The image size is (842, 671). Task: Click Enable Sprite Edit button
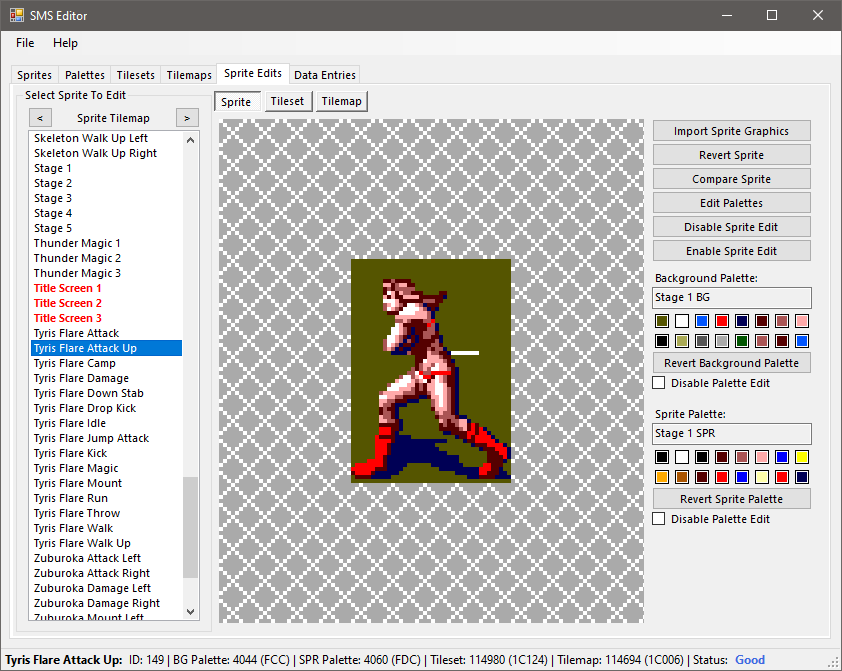(731, 251)
